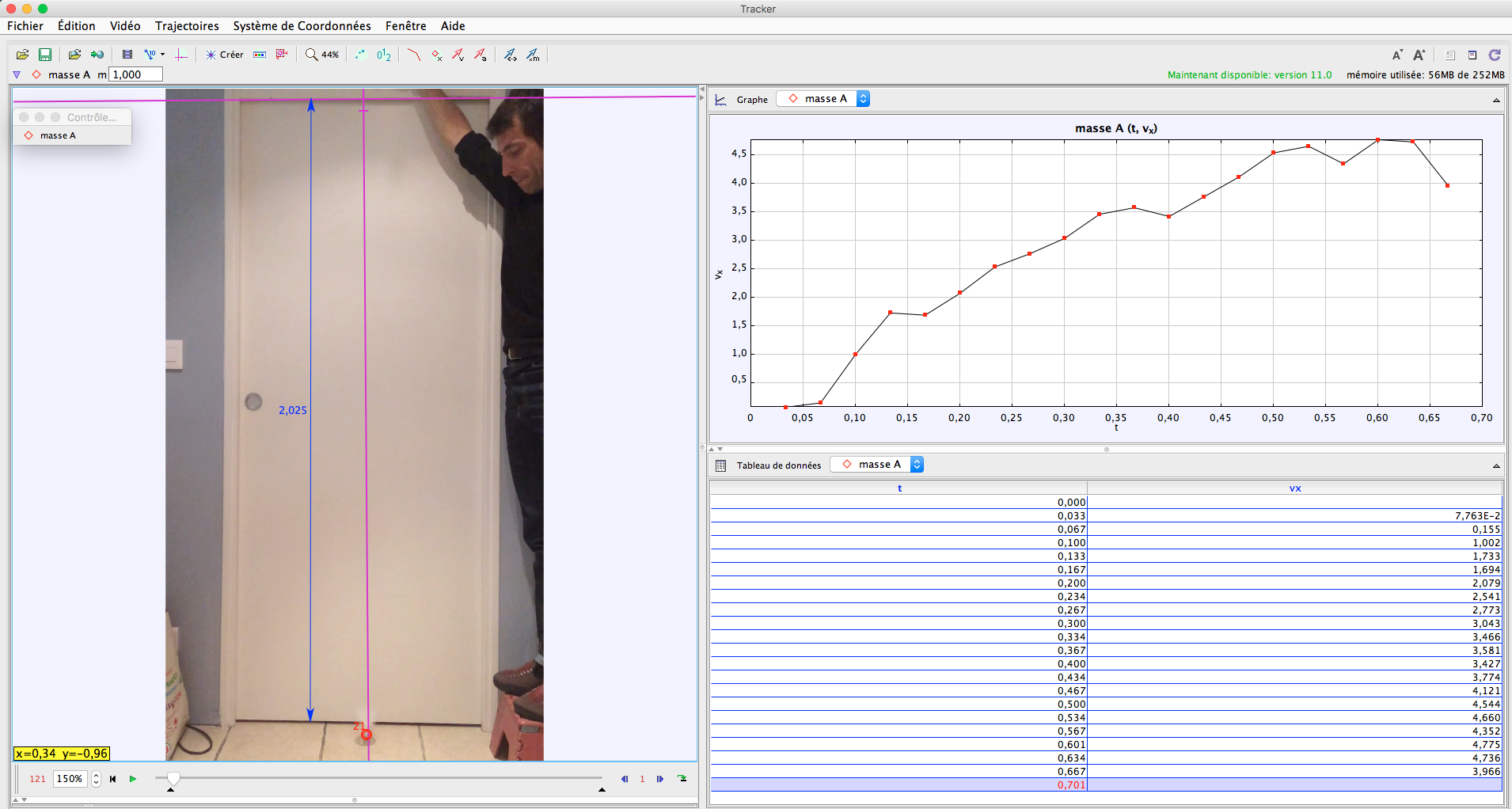Click the t axis label beneath the graph
This screenshot has height=809, width=1512.
1116,427
